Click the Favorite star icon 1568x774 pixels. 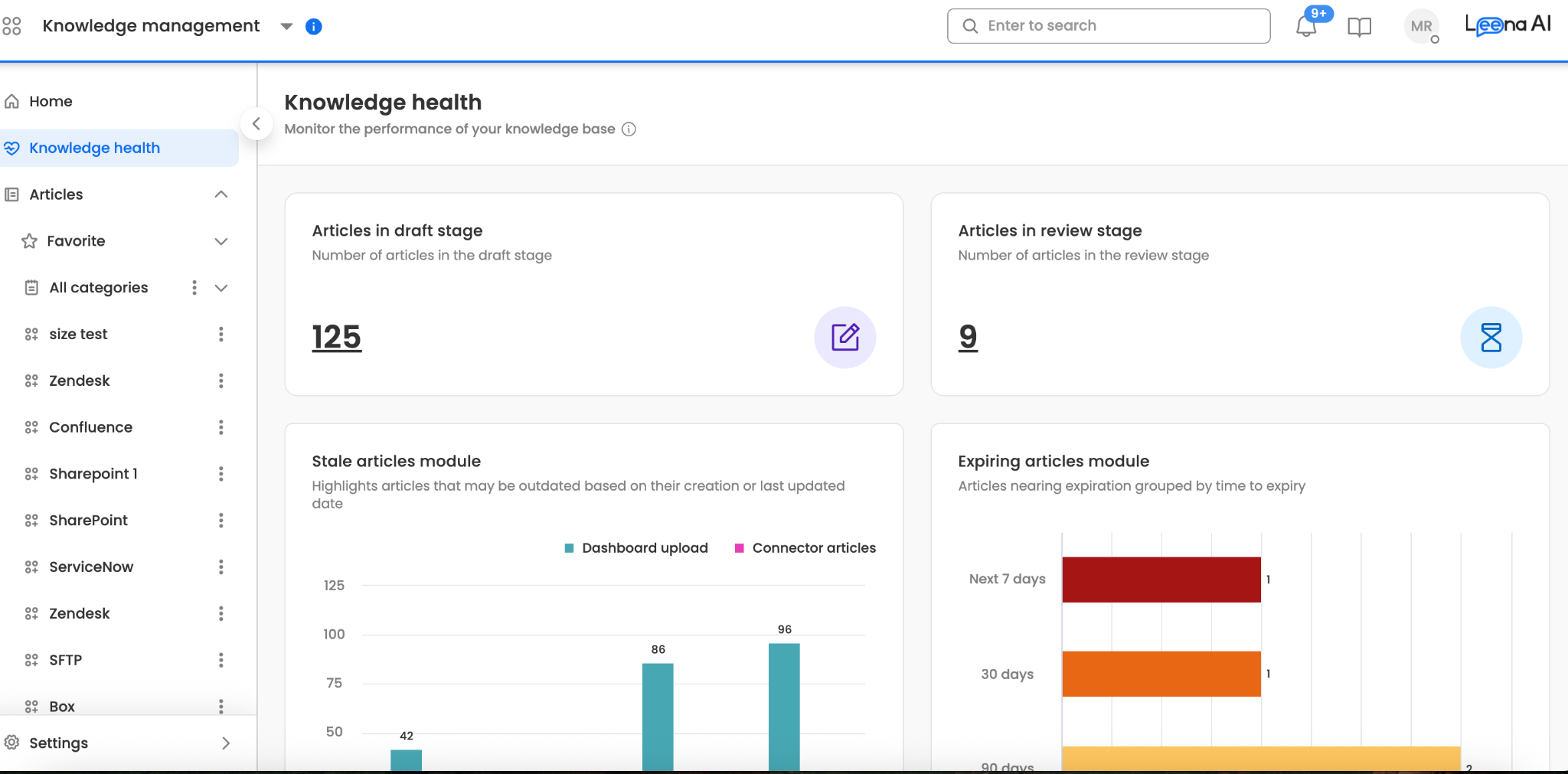[30, 241]
